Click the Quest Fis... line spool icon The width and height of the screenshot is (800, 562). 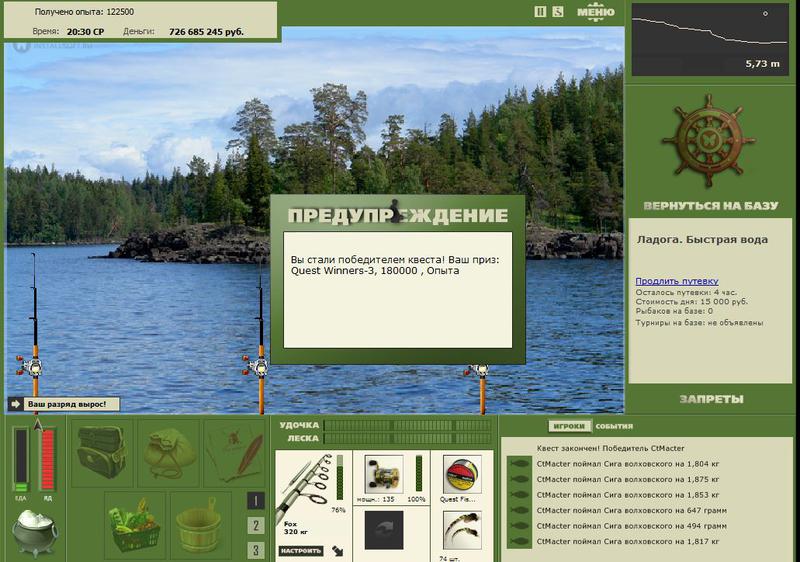462,474
